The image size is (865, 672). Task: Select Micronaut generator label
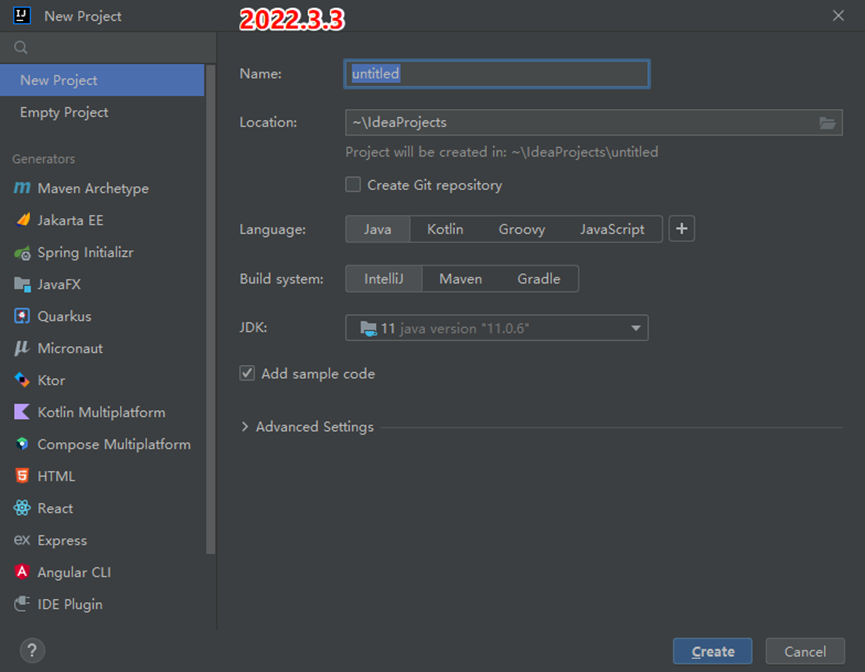(70, 348)
